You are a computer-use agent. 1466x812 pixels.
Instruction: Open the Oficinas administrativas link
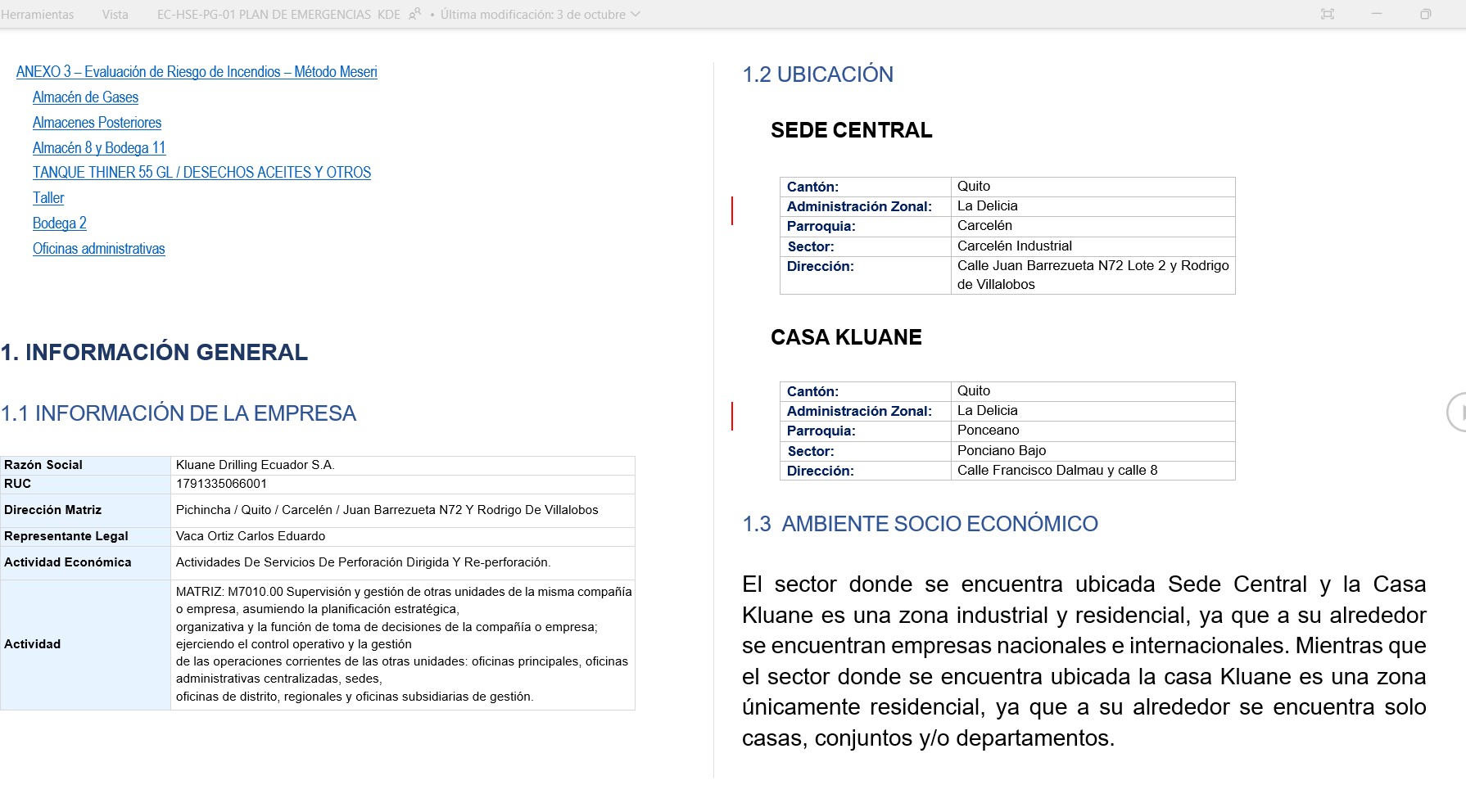[x=98, y=249]
